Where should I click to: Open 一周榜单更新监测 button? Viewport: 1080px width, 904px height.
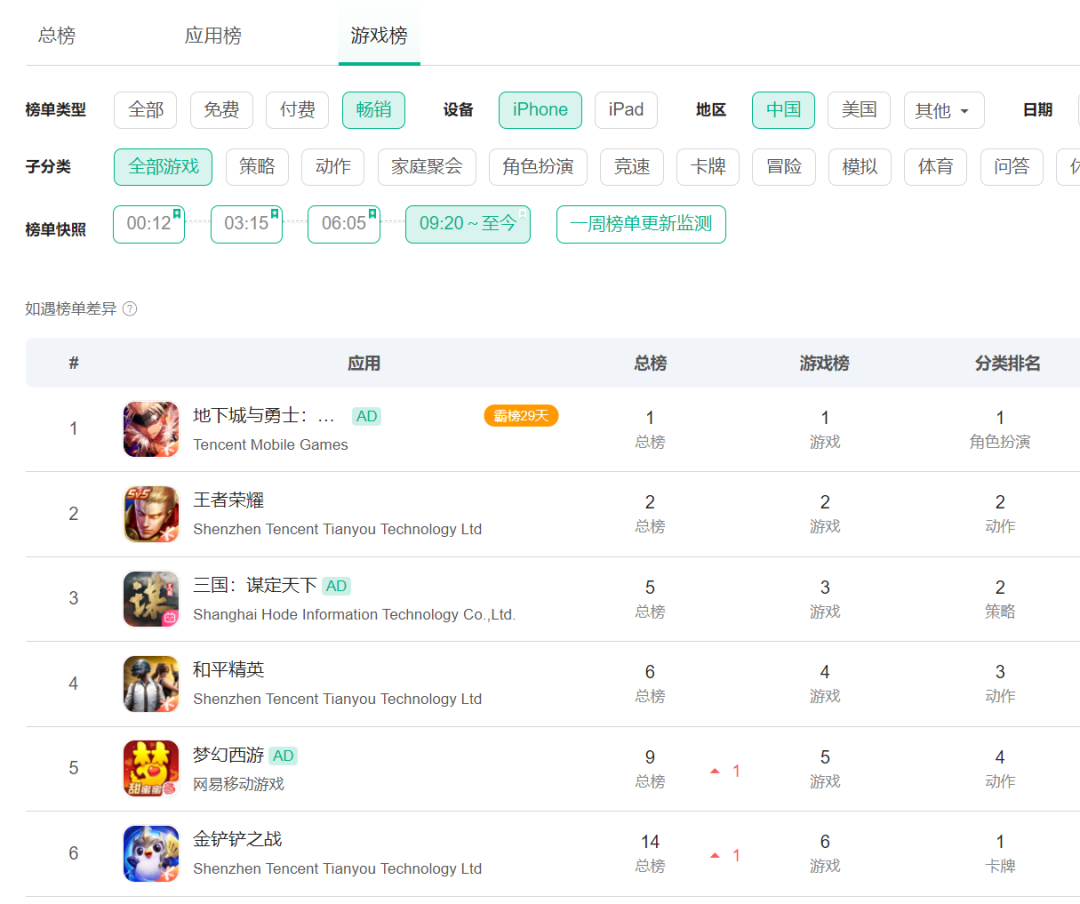[641, 224]
